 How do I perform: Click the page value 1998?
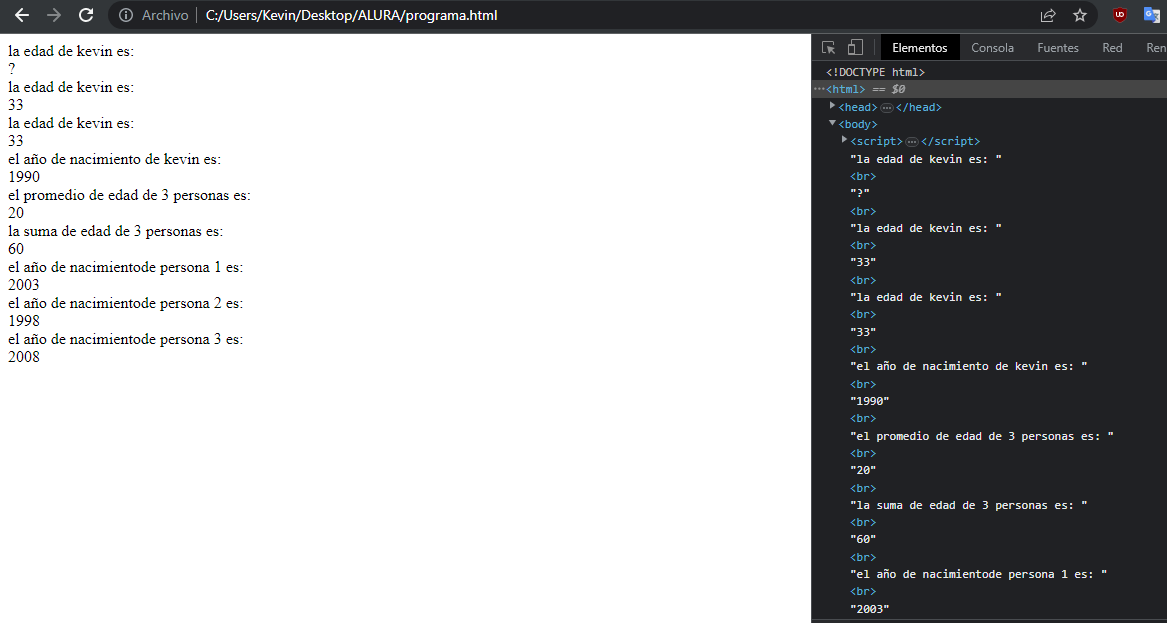24,321
